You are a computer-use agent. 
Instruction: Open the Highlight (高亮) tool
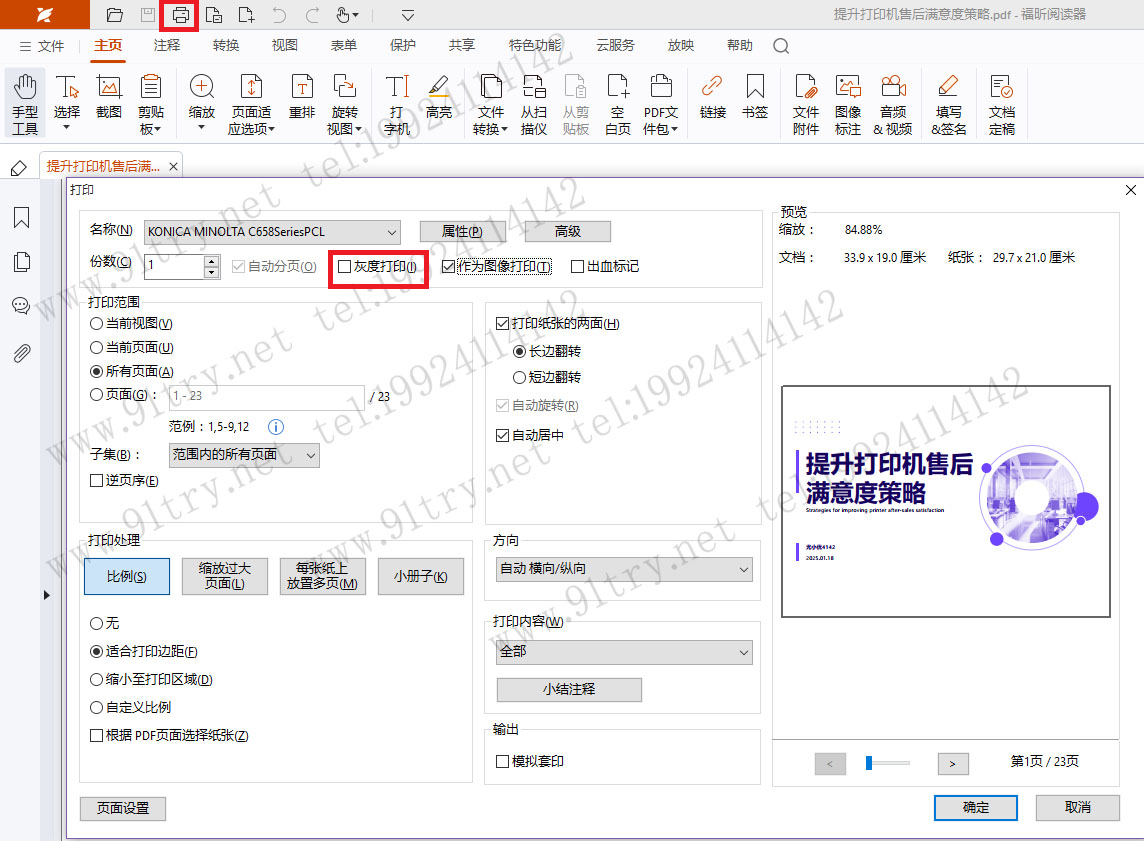440,100
